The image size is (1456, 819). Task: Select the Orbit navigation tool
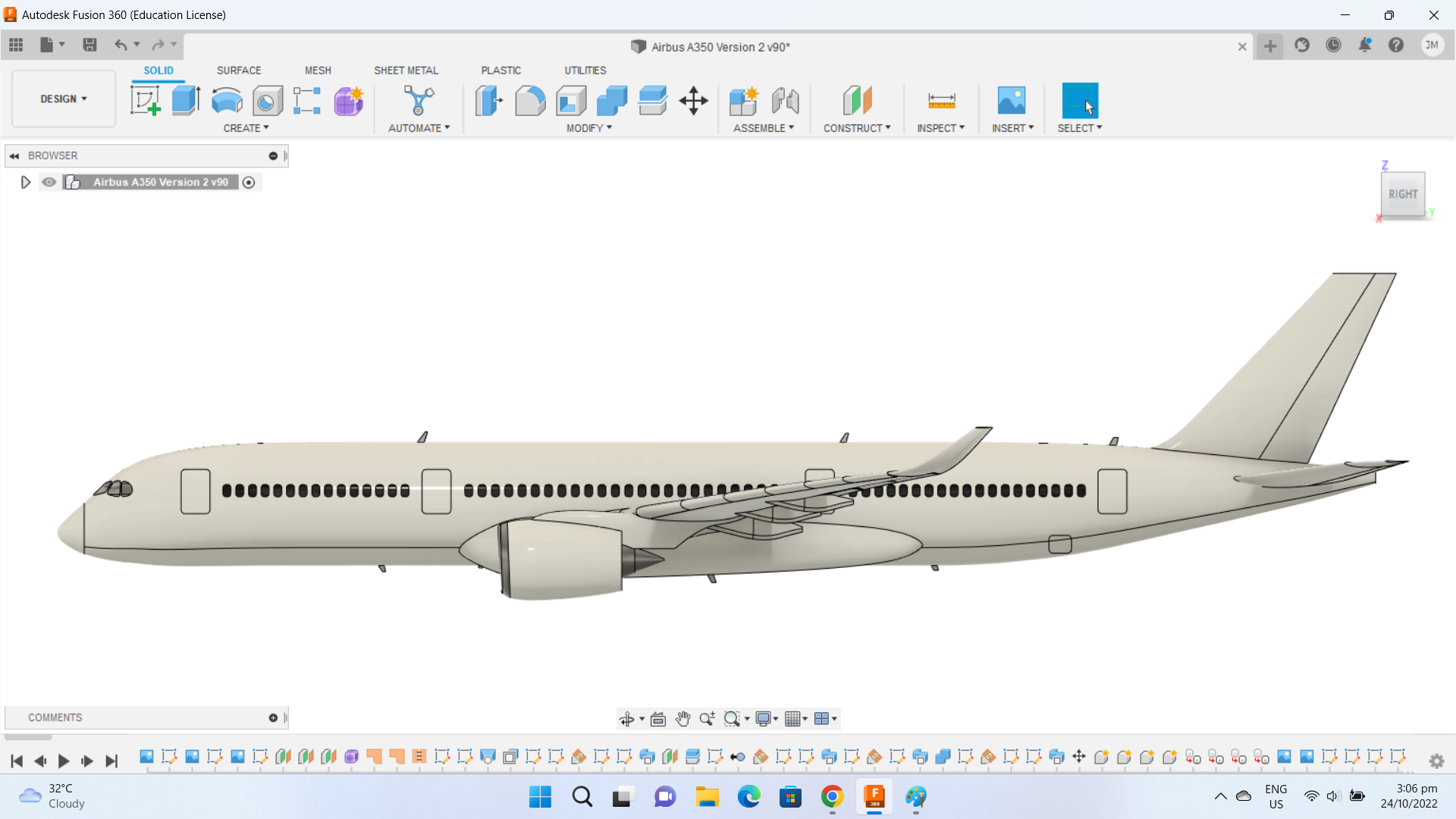point(626,719)
